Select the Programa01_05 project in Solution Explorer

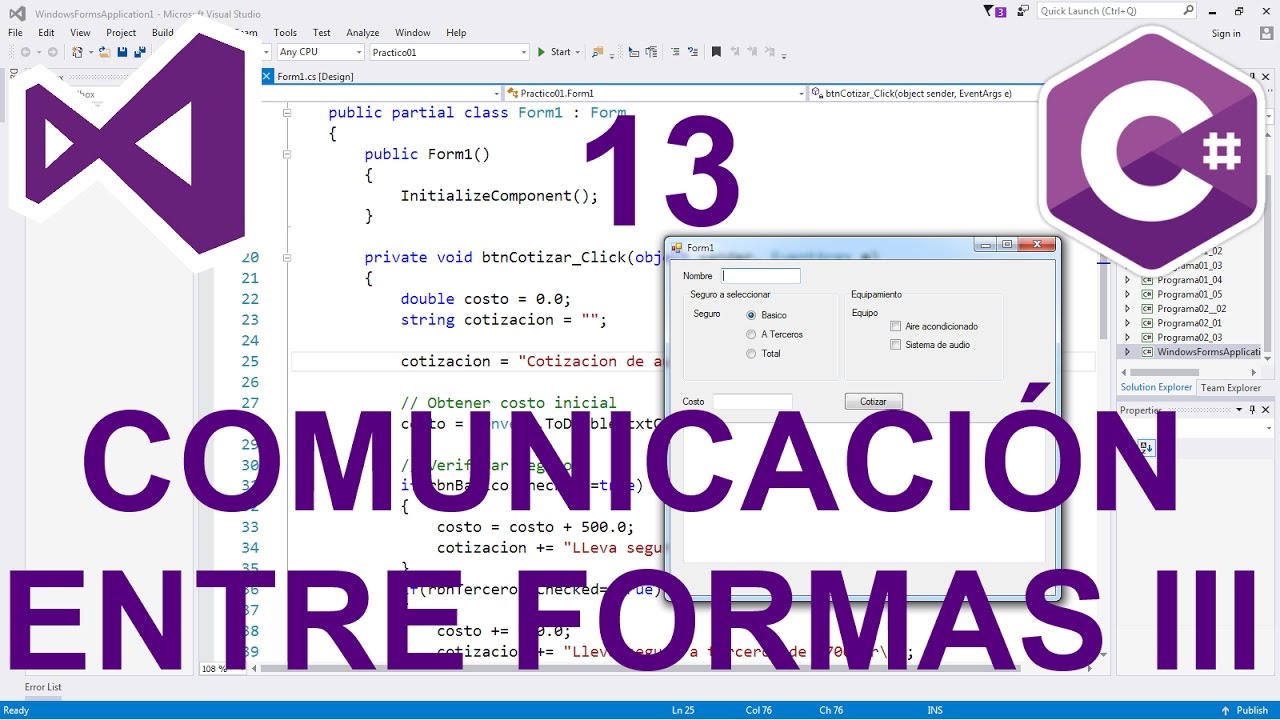click(1189, 294)
